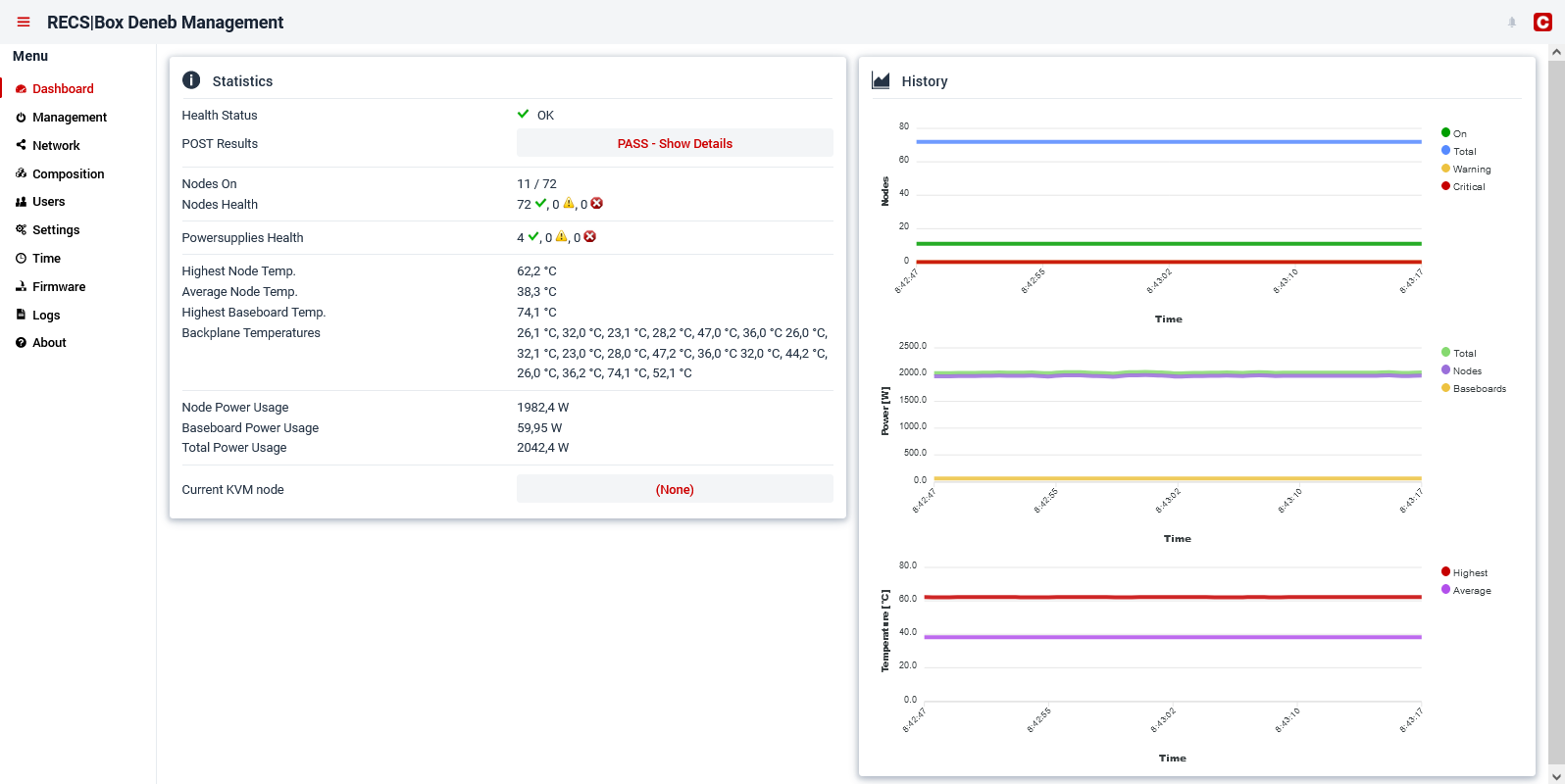Toggle the Average temperature legend marker
The height and width of the screenshot is (784, 1565).
point(1445,589)
